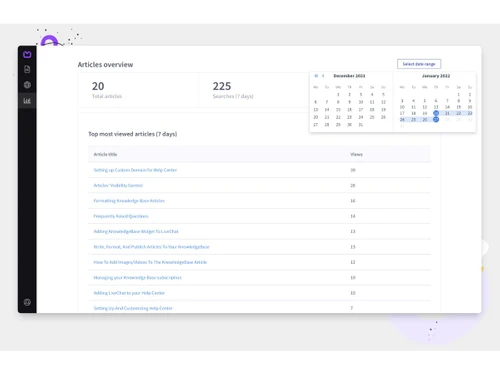Pick December 1 in the calendar
The image size is (500, 375).
tap(338, 95)
